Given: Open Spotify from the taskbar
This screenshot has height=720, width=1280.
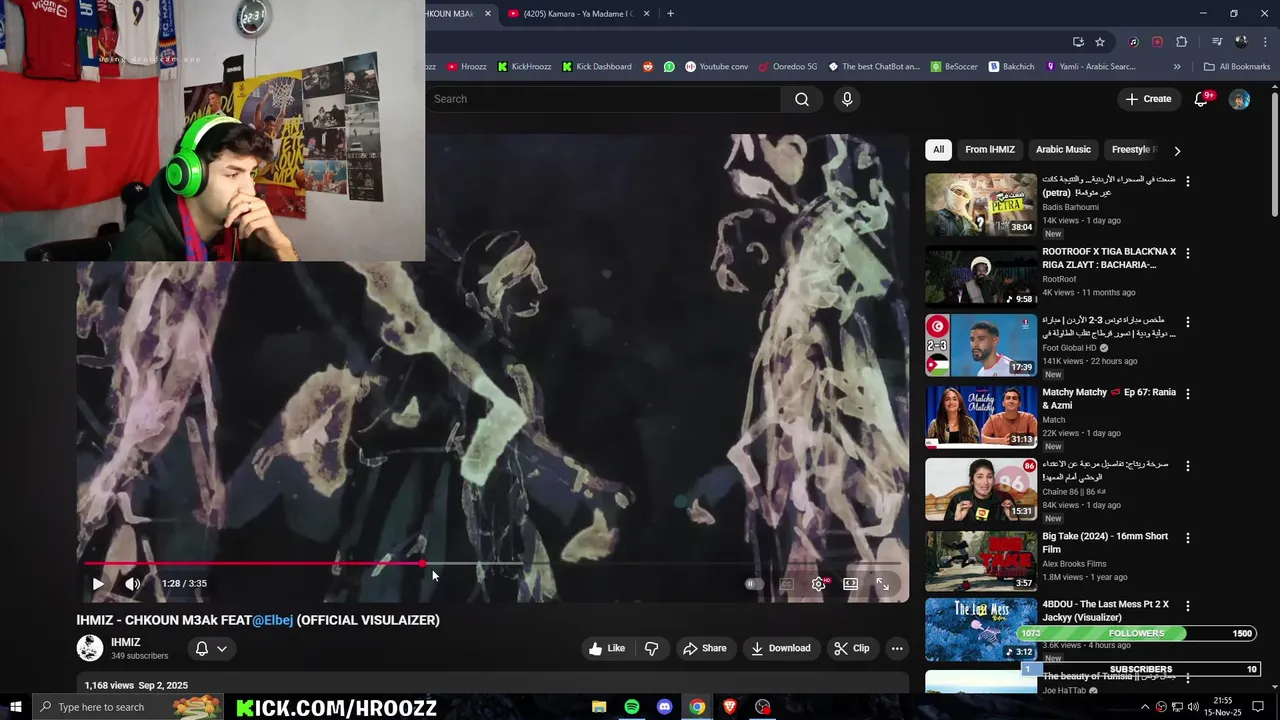Looking at the screenshot, I should (x=632, y=707).
